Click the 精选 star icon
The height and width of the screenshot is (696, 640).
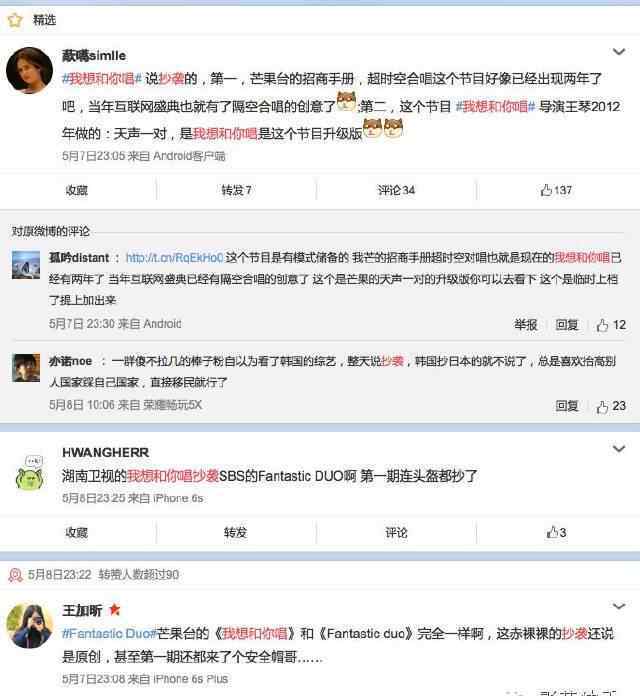click(x=15, y=20)
